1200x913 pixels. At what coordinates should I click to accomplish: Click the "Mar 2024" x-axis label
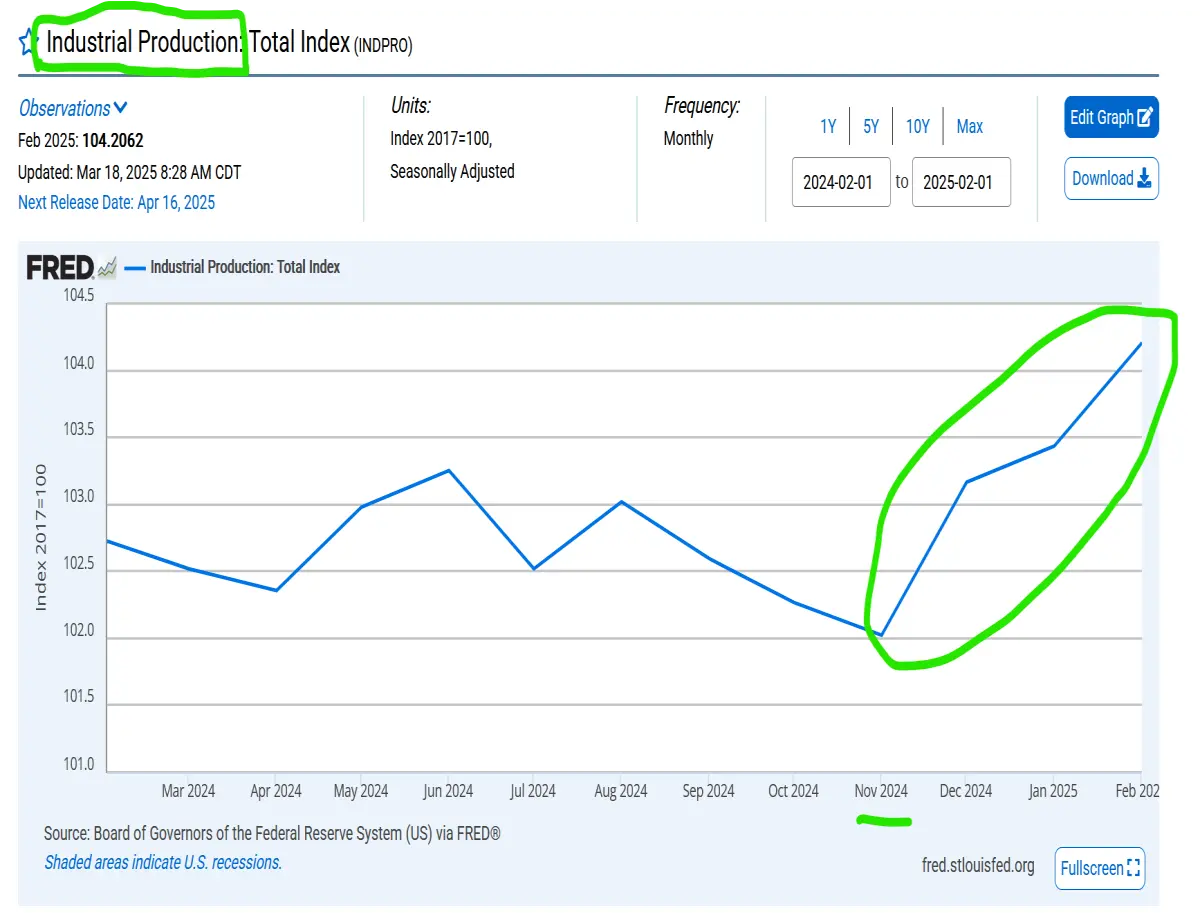pyautogui.click(x=188, y=791)
